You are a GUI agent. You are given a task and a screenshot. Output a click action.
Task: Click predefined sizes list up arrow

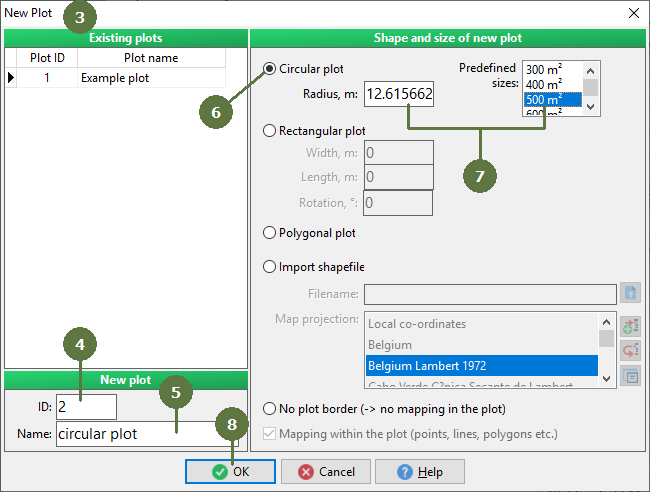591,71
